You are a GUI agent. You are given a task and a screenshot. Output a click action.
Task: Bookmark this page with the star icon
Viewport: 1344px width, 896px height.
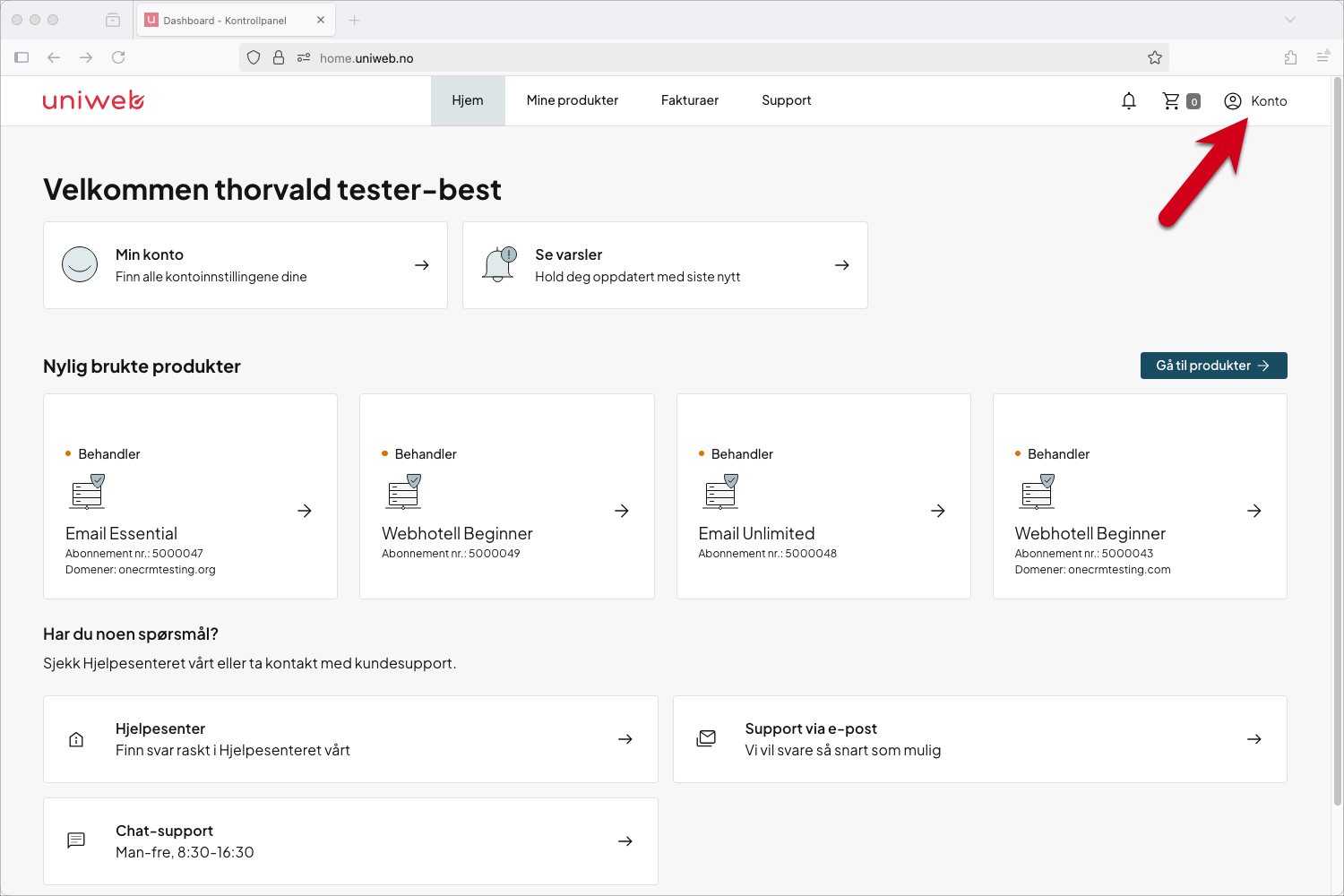(x=1155, y=57)
